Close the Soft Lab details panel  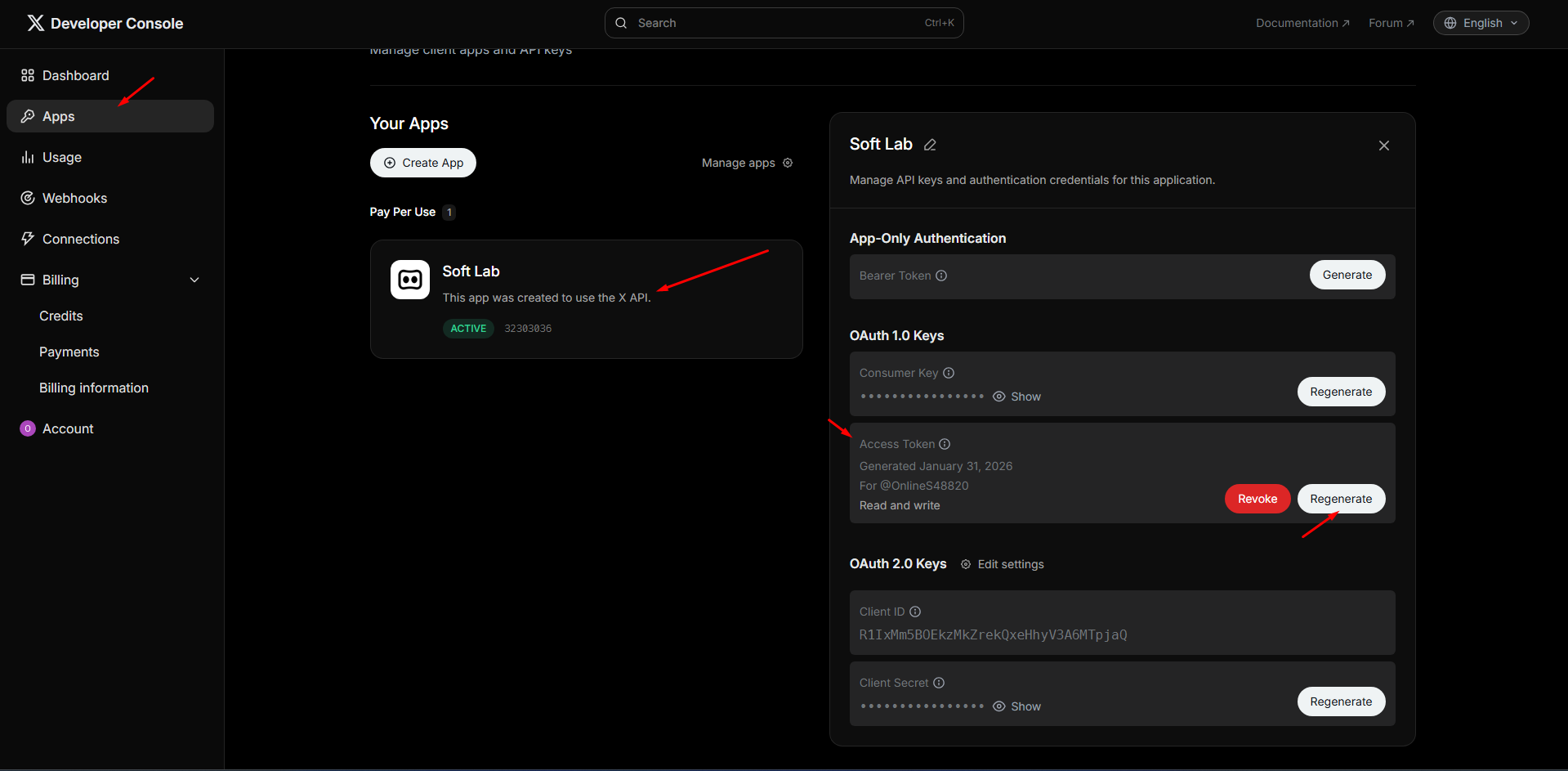(x=1383, y=146)
